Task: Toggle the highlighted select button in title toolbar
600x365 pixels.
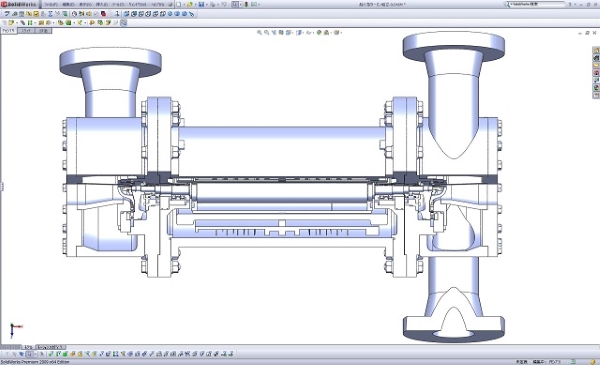Action: click(235, 5)
